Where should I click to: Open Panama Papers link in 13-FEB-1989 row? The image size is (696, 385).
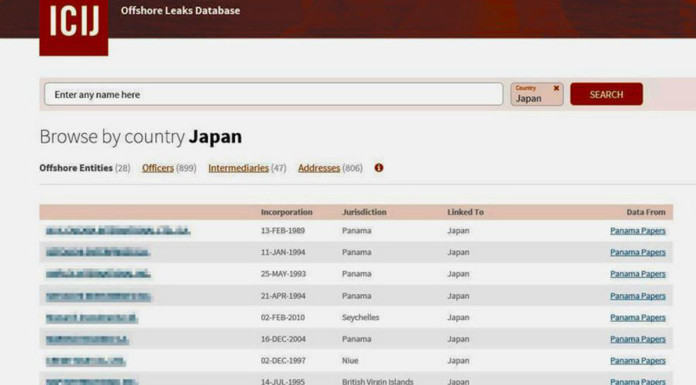[x=638, y=230]
